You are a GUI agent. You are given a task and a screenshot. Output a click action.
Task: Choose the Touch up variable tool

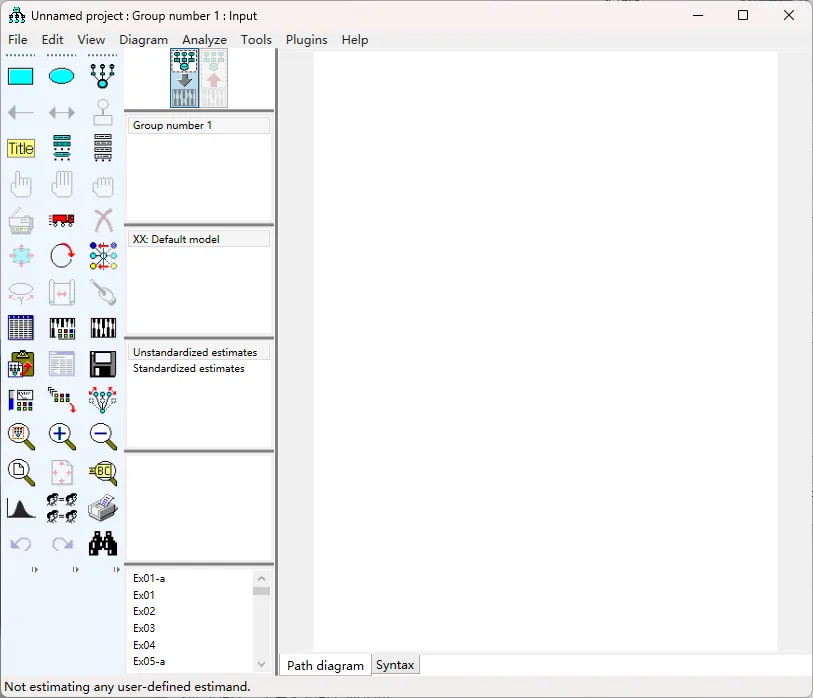coord(103,292)
